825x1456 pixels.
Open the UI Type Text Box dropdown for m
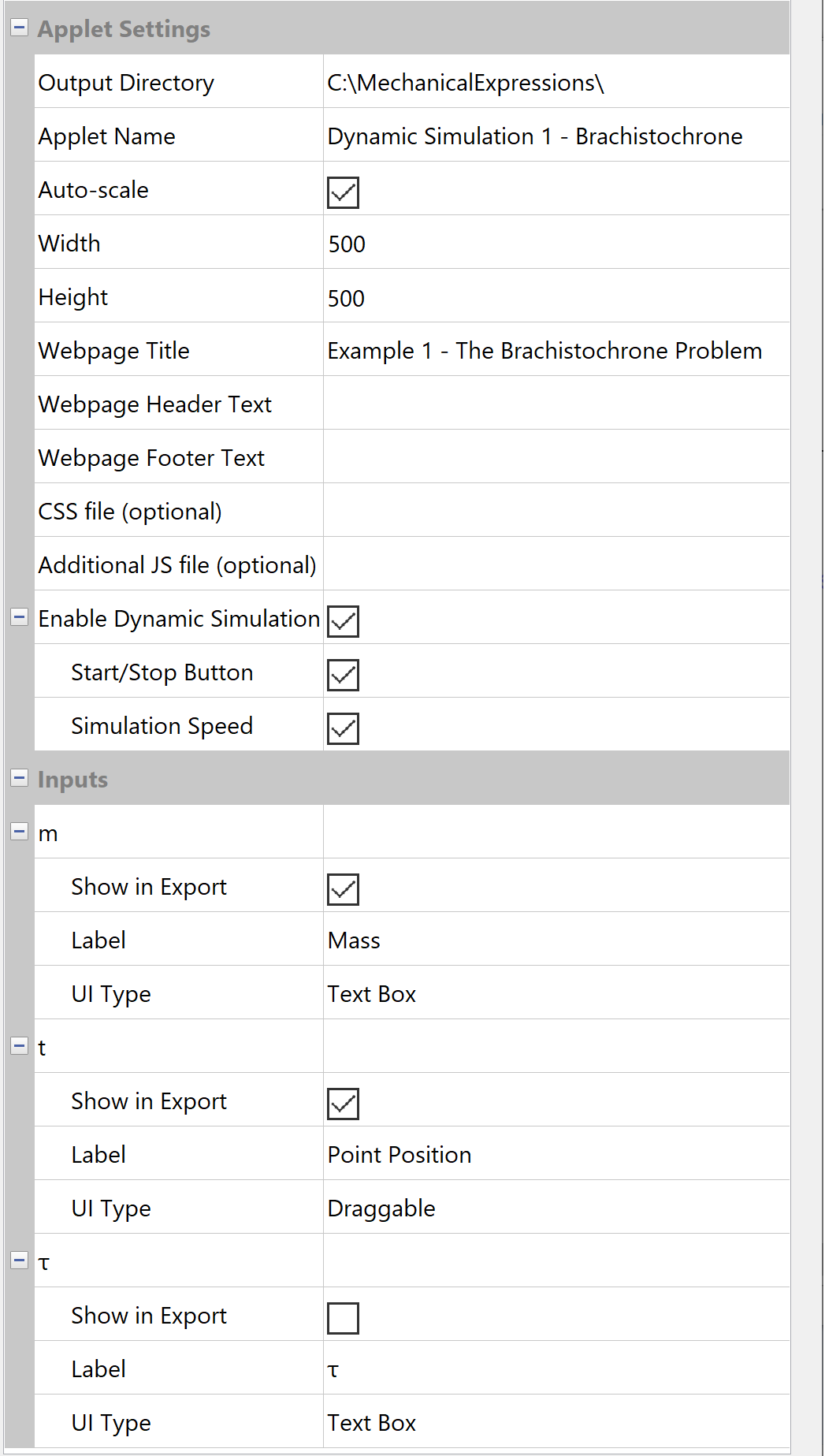coord(556,994)
